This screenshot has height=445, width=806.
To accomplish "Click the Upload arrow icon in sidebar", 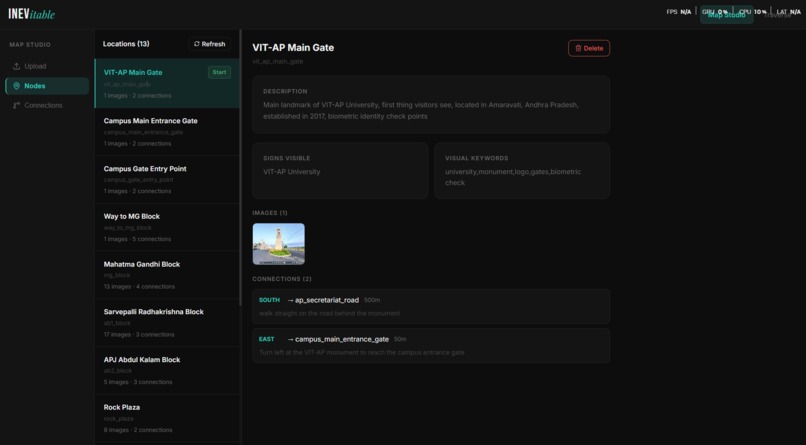I will tap(16, 66).
